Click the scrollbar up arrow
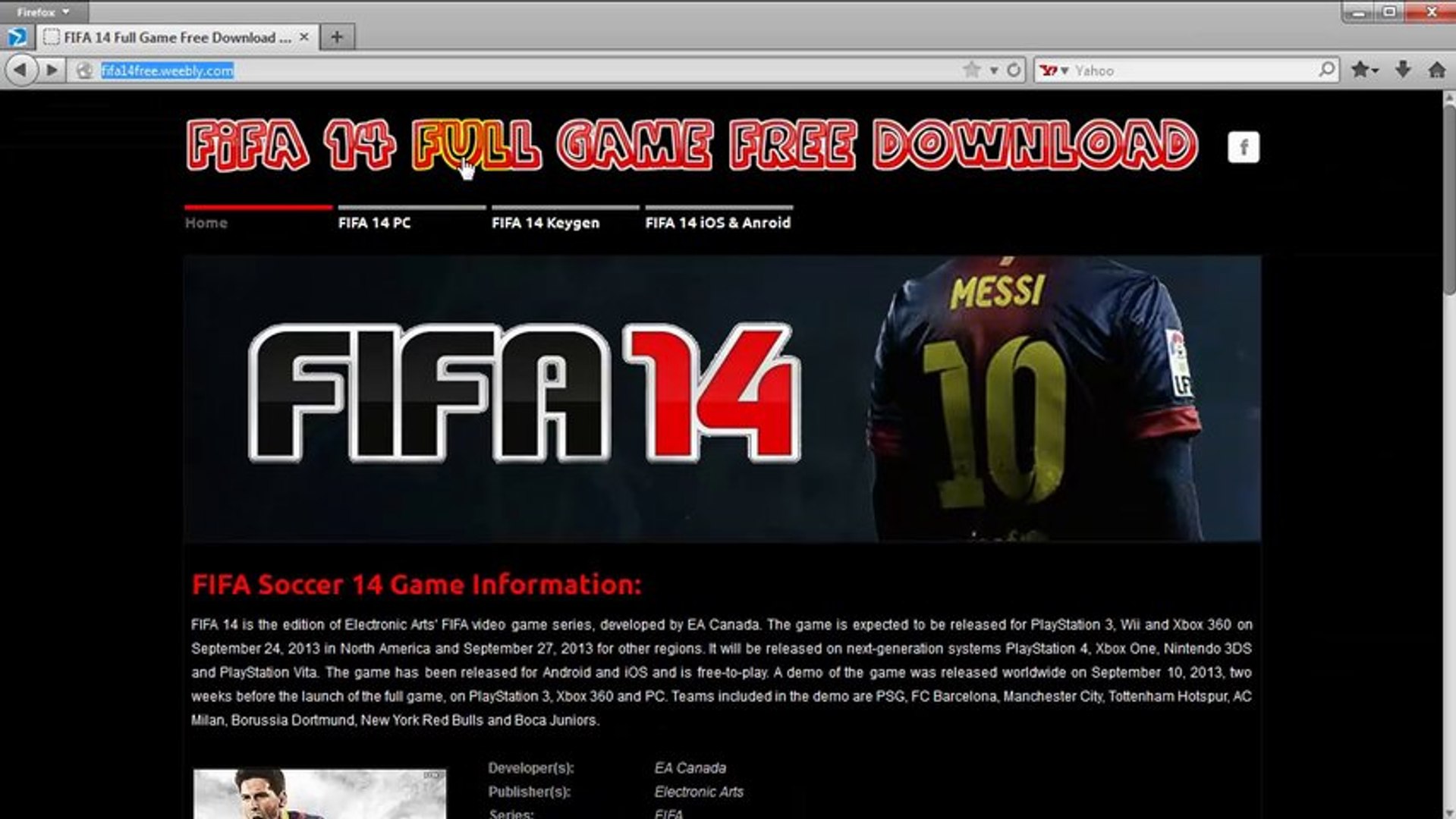The height and width of the screenshot is (819, 1456). point(1449,97)
